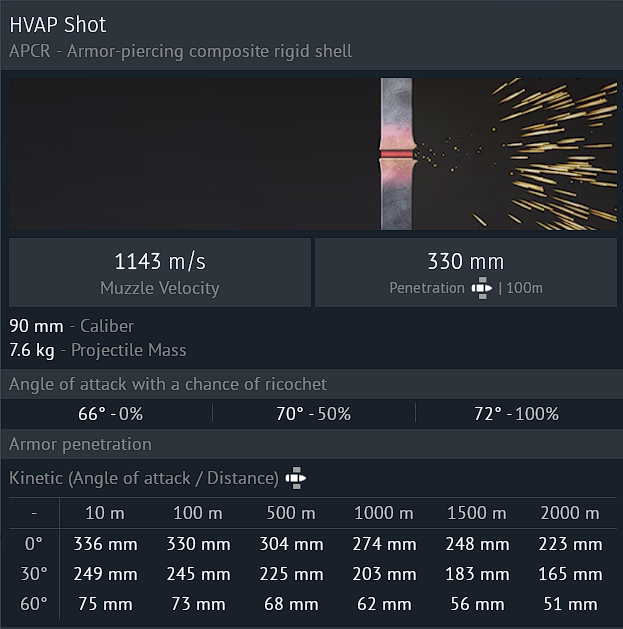
Task: Click the 336 mm penetration value
Action: point(105,544)
